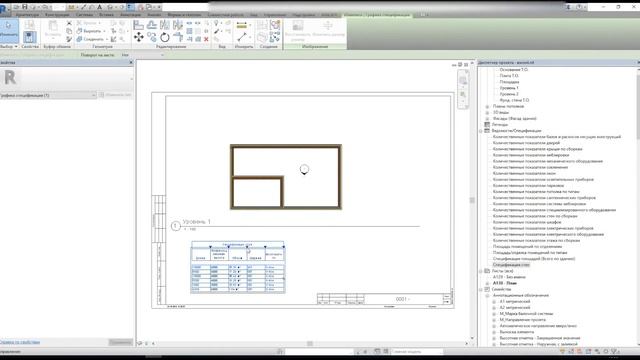Select the schedule table on sheet
The height and width of the screenshot is (360, 640).
[238, 267]
